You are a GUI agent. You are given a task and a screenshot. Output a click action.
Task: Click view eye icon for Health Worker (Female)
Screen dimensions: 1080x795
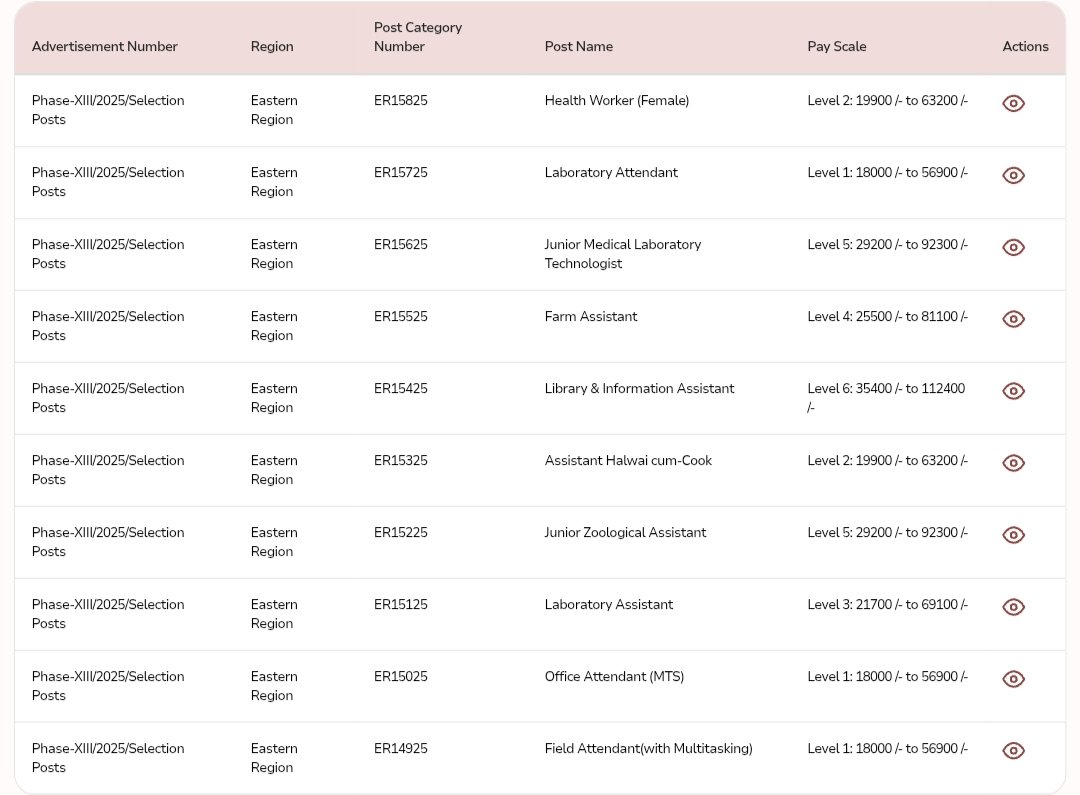(x=1013, y=103)
